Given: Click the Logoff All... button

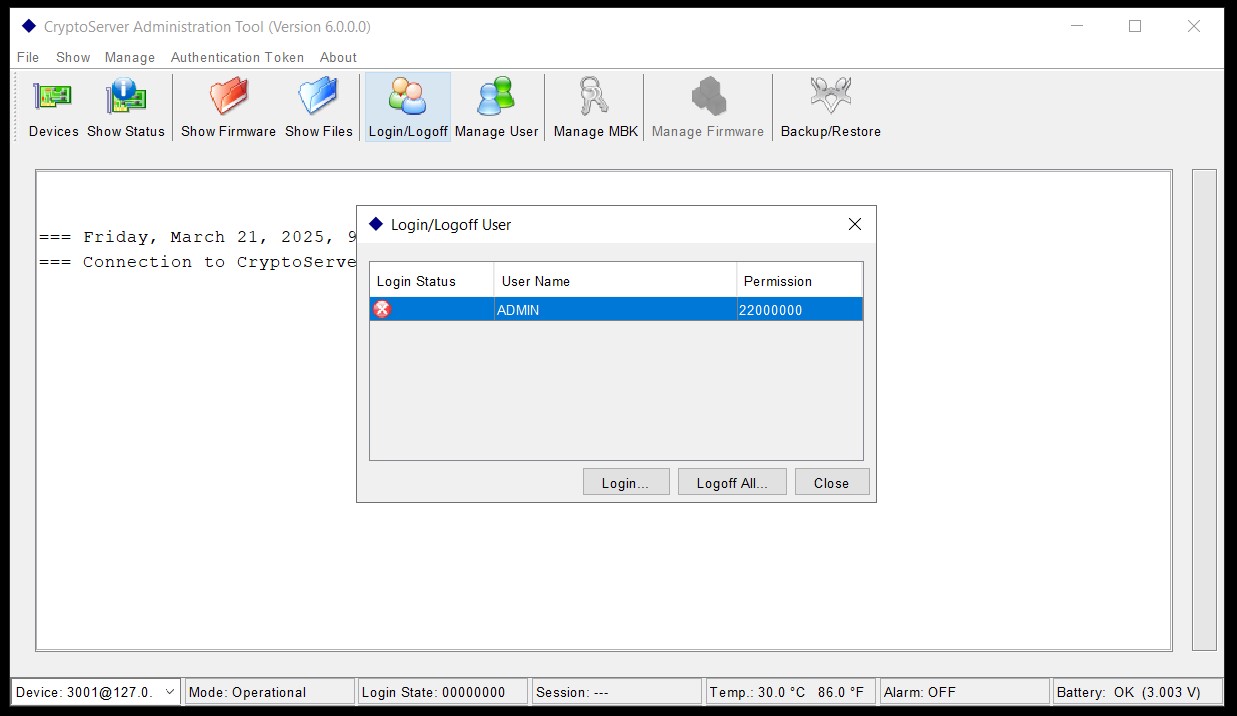Looking at the screenshot, I should pyautogui.click(x=732, y=482).
